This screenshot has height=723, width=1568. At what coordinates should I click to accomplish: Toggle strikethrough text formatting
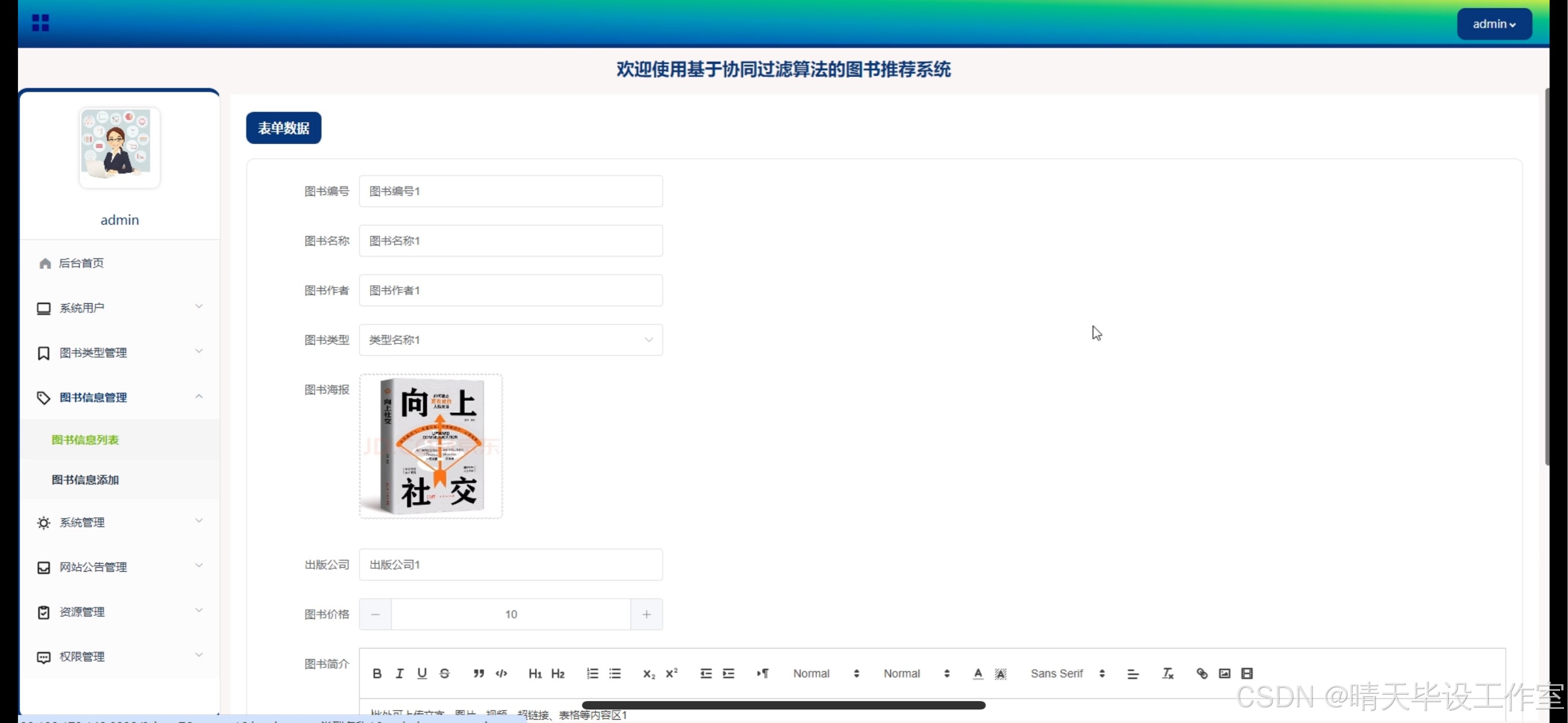(444, 673)
